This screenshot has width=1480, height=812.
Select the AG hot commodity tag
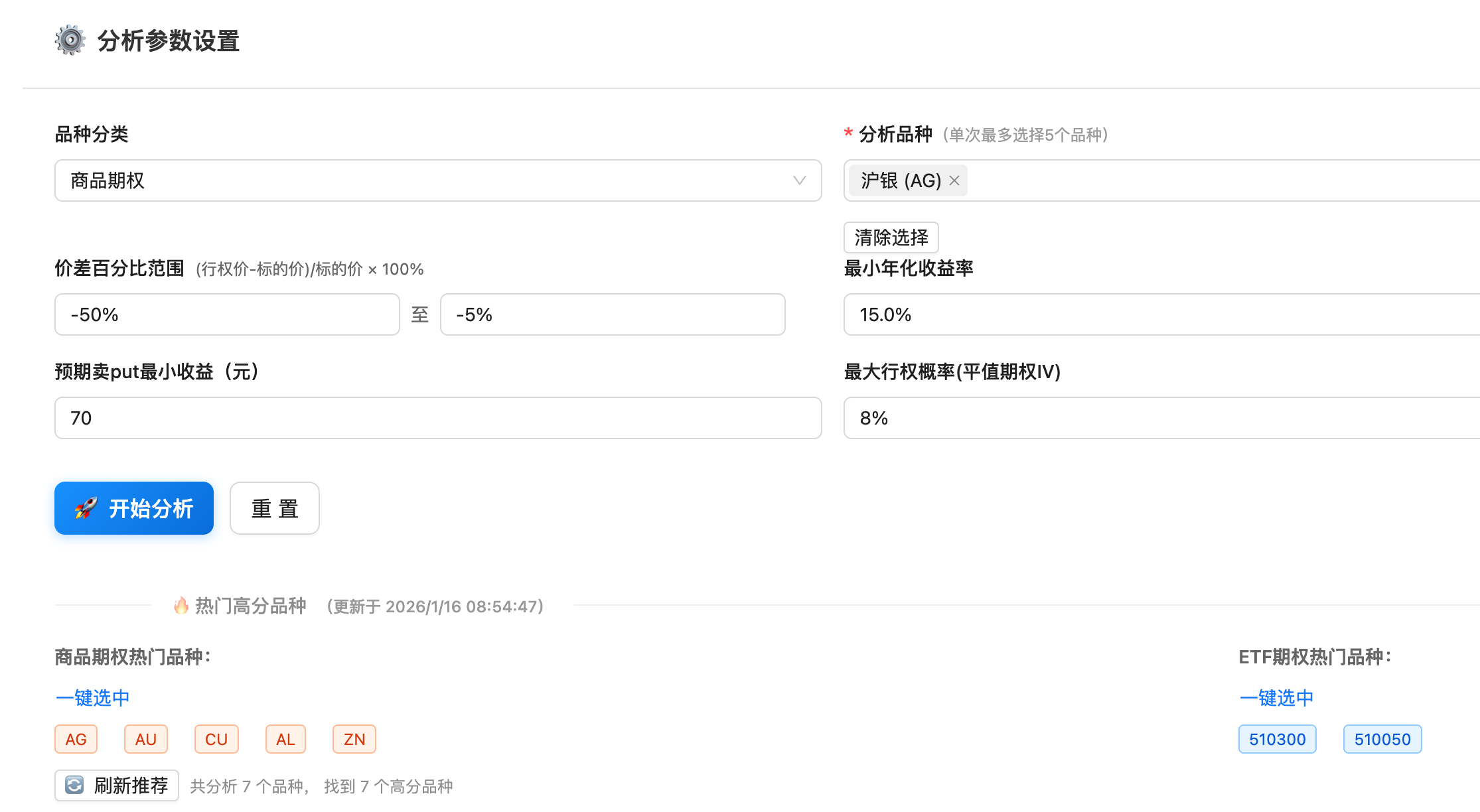76,739
